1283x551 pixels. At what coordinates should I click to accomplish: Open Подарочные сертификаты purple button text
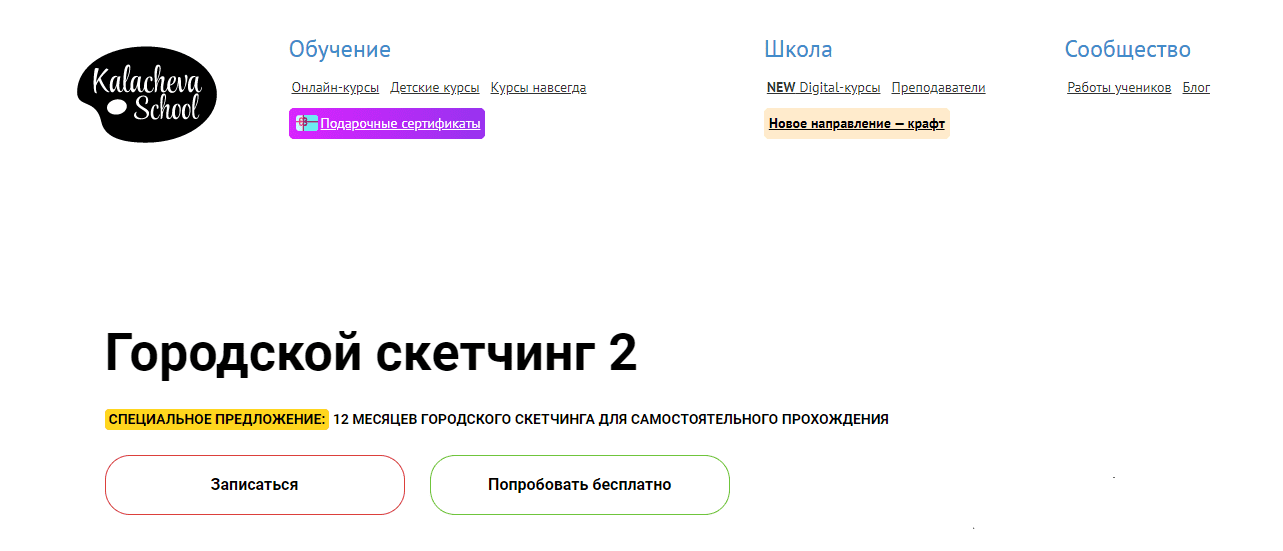[x=400, y=124]
